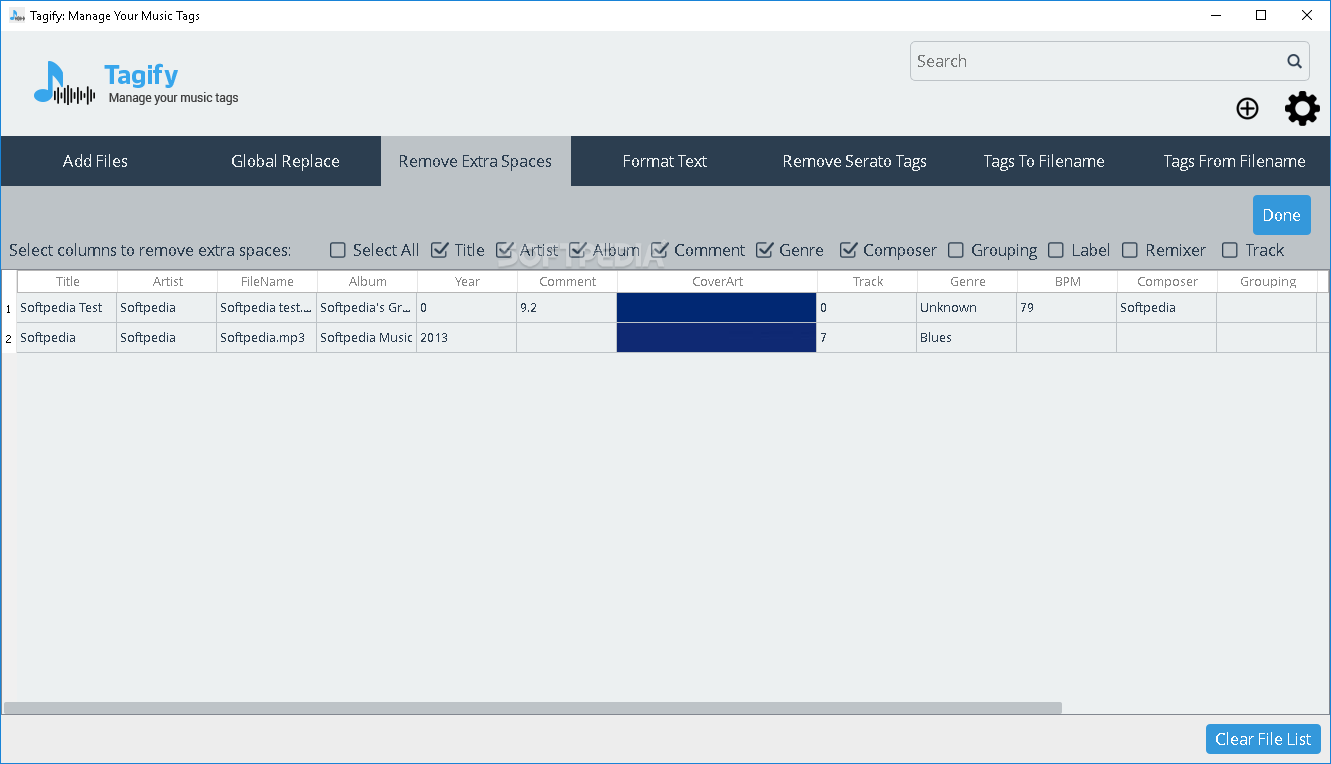Select the 'Blues' genre cell

(x=967, y=337)
